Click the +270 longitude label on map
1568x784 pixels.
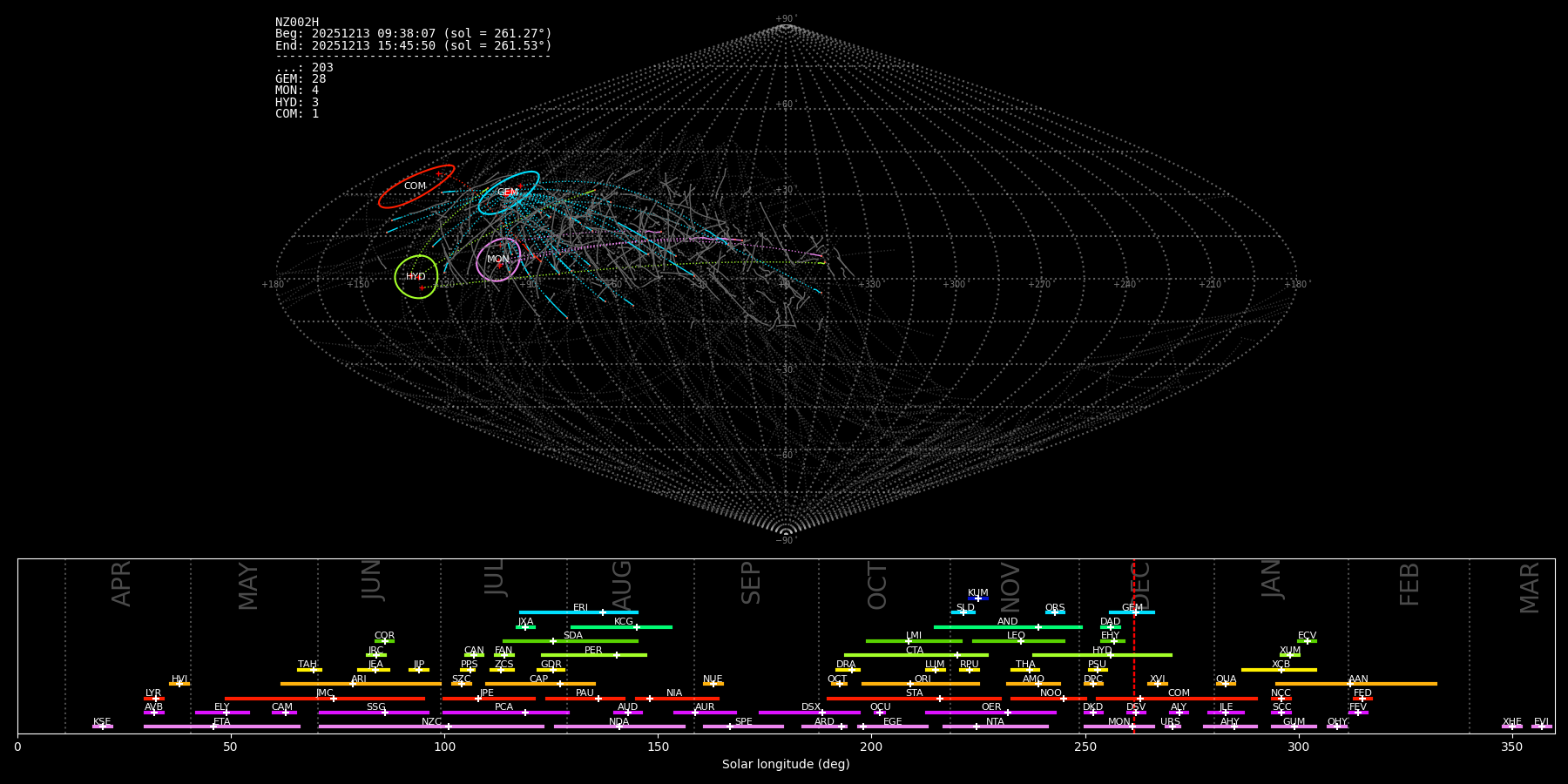tap(1039, 285)
